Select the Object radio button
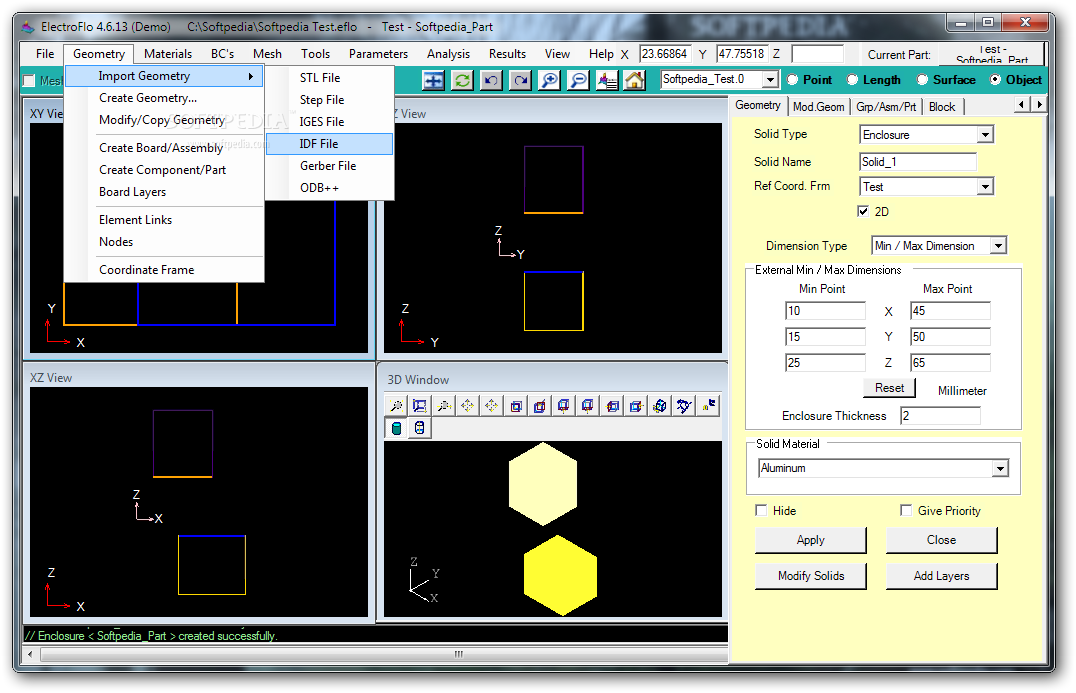Image resolution: width=1076 pixels, height=693 pixels. (x=995, y=80)
